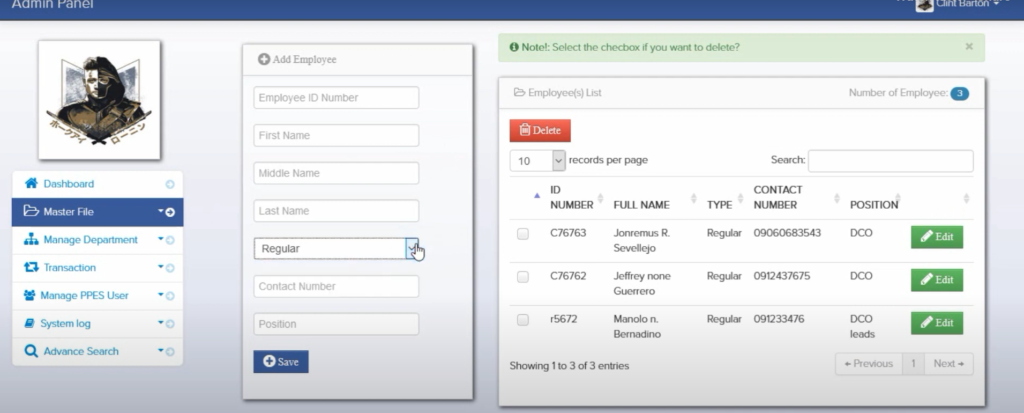Sort by CONTACT NUMBER column arrows

[837, 198]
